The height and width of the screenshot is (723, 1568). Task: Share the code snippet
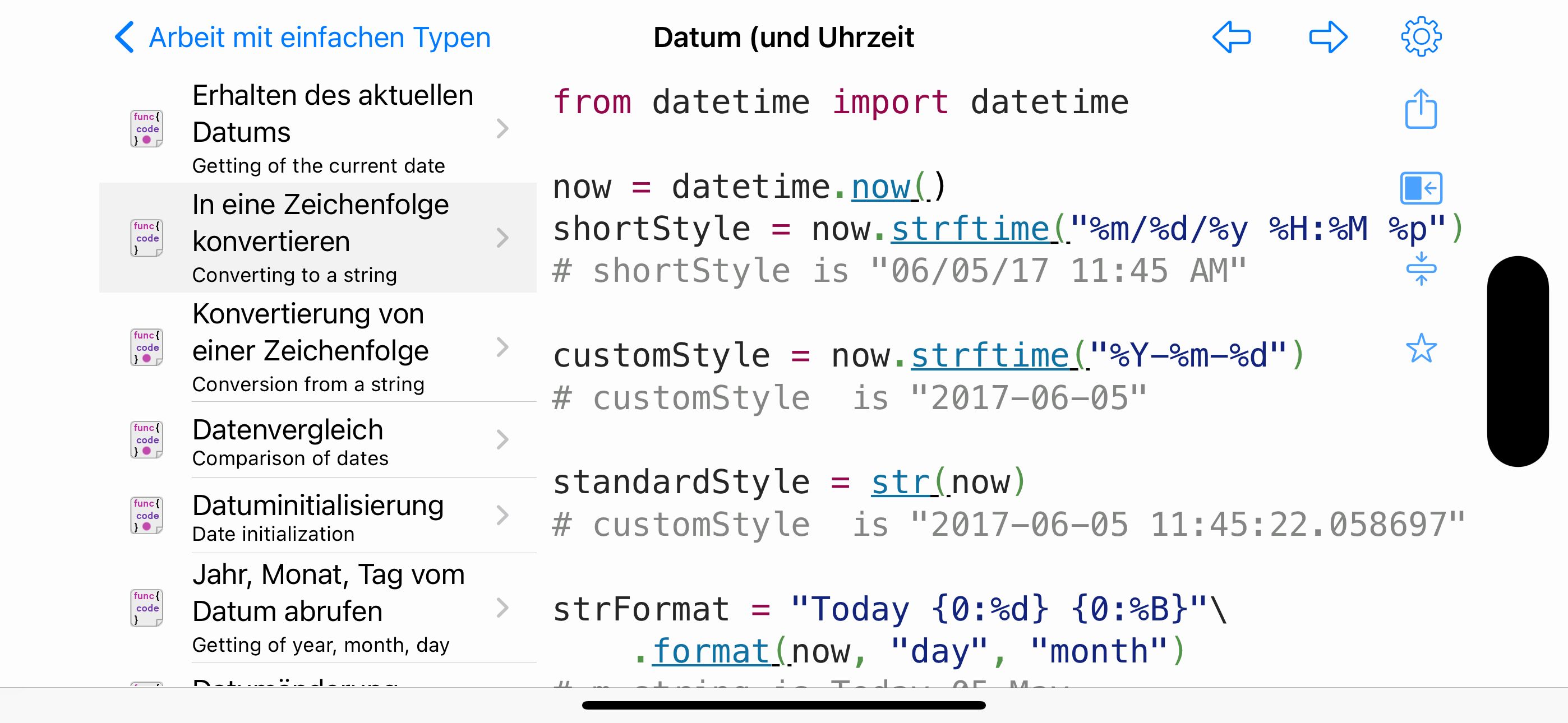pyautogui.click(x=1421, y=109)
